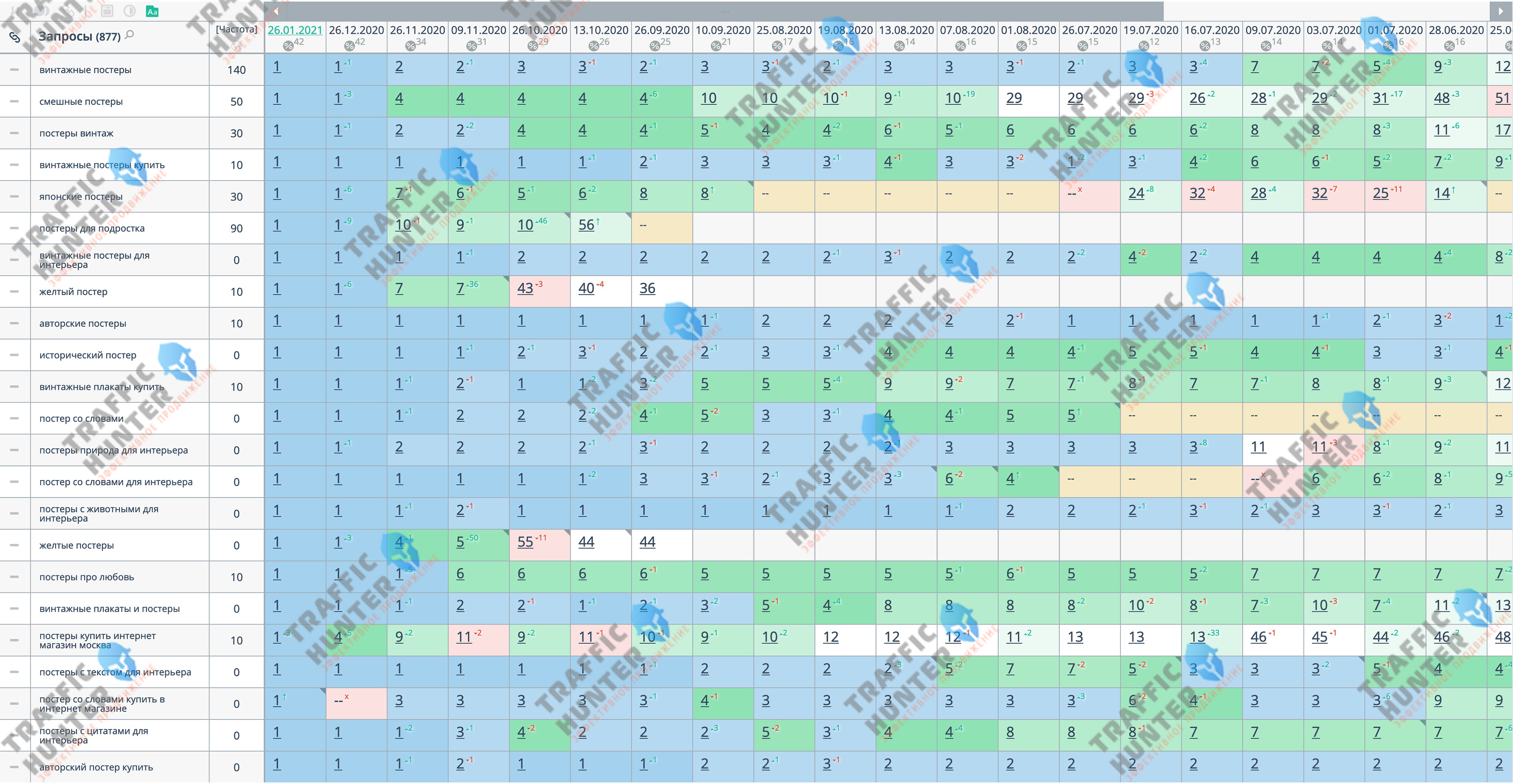Viewport: 1513px width, 784px height.
Task: Select the query японские постеры
Action: (81, 197)
